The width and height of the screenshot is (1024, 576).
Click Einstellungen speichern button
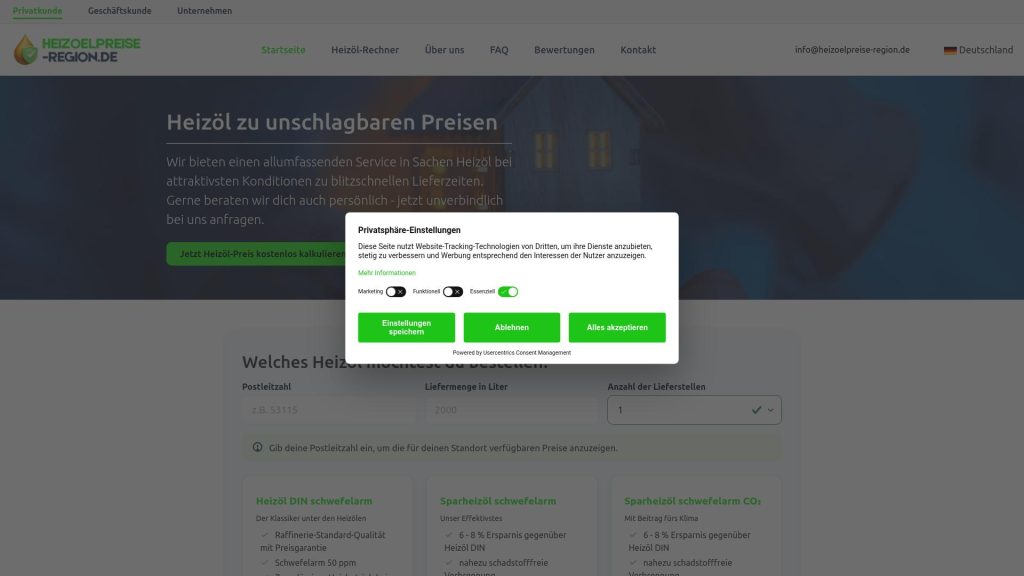tap(406, 327)
